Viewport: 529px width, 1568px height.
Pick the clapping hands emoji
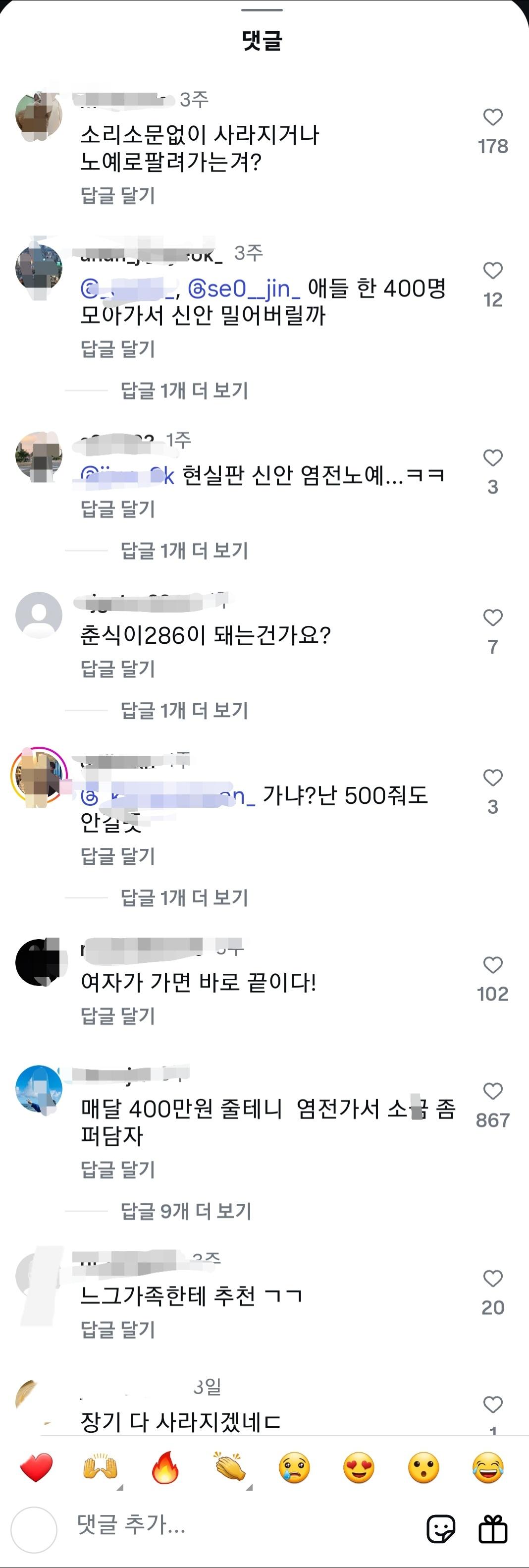(230, 1467)
